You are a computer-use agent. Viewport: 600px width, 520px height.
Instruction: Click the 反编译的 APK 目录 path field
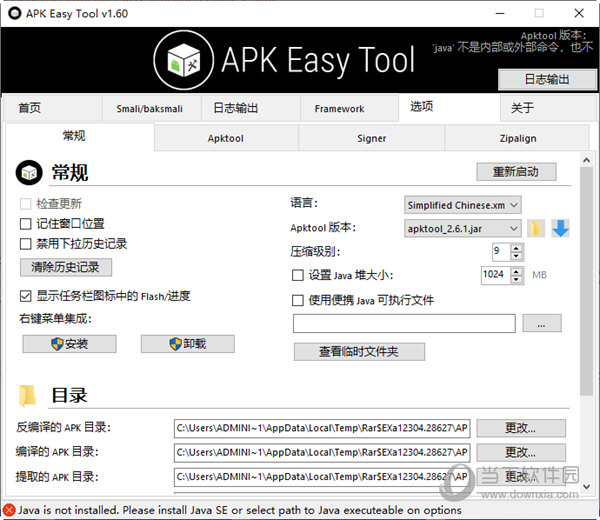(322, 428)
